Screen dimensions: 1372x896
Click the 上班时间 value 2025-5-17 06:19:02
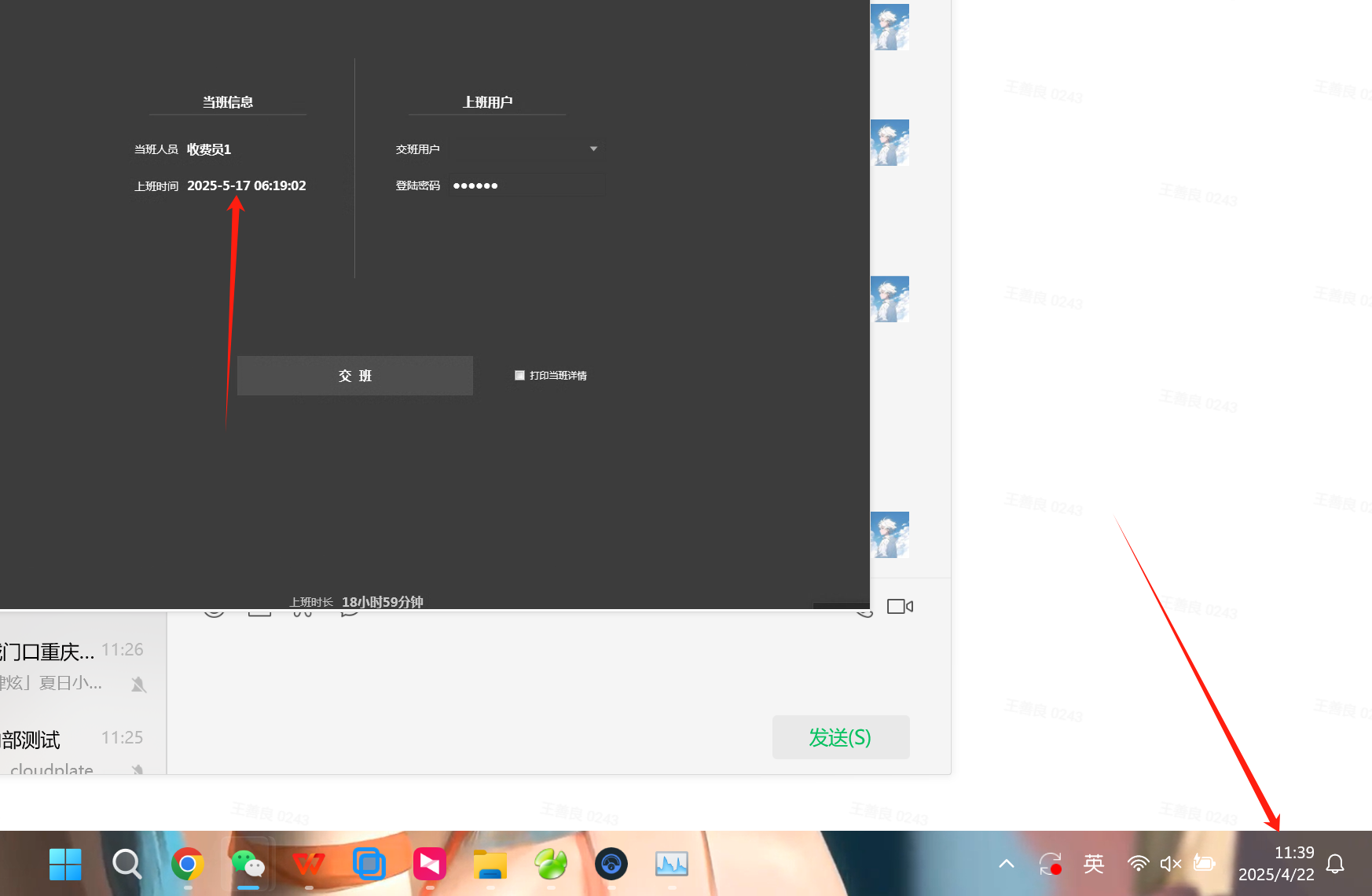coord(247,185)
